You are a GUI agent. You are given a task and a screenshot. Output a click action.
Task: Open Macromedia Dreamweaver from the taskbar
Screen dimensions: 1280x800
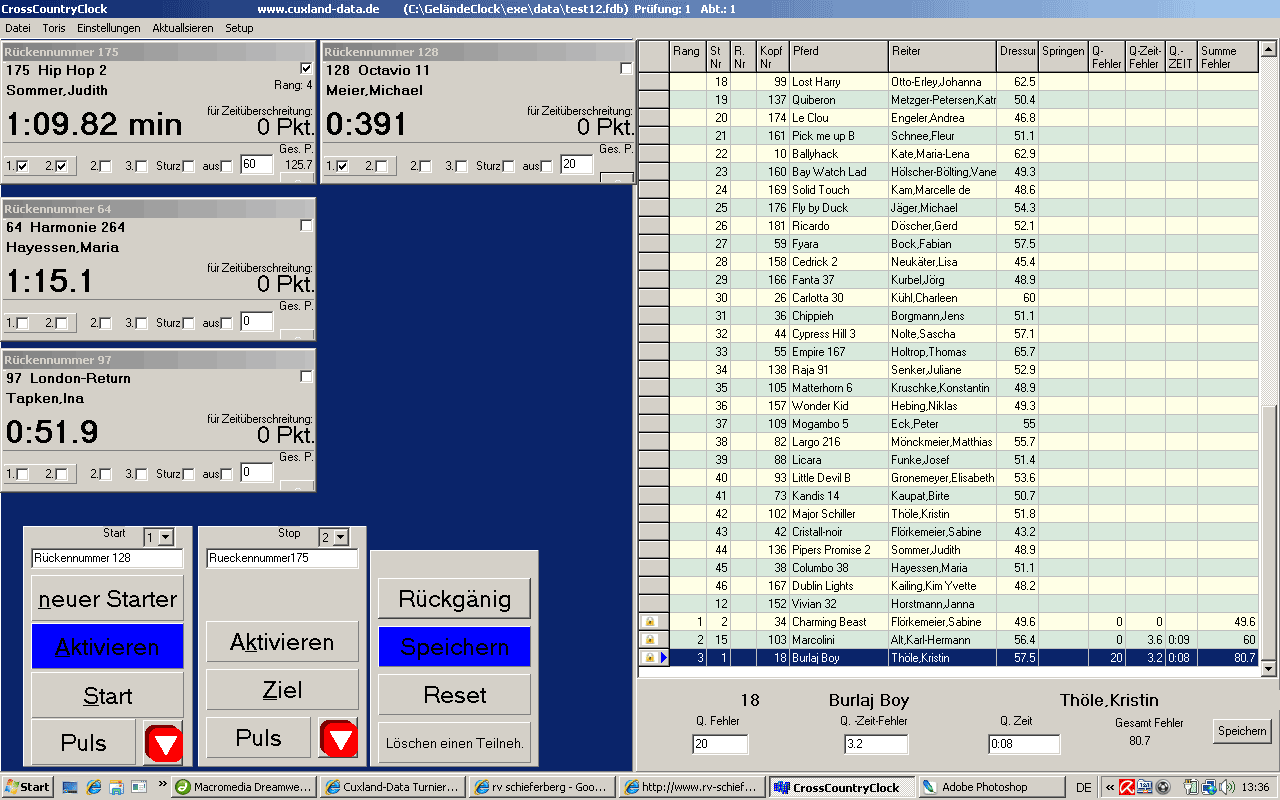(x=244, y=787)
